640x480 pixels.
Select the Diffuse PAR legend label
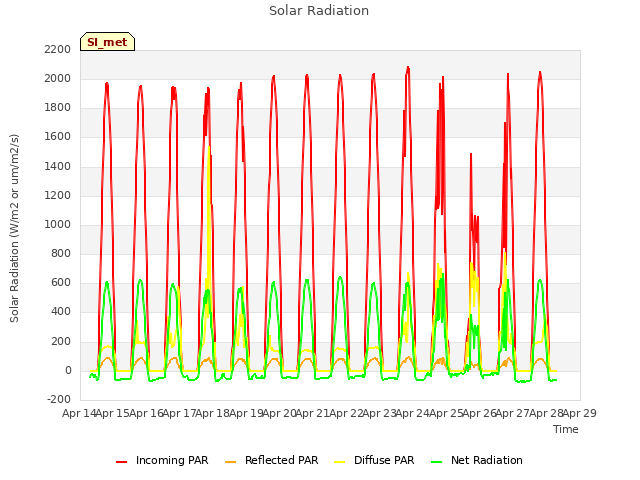click(384, 460)
